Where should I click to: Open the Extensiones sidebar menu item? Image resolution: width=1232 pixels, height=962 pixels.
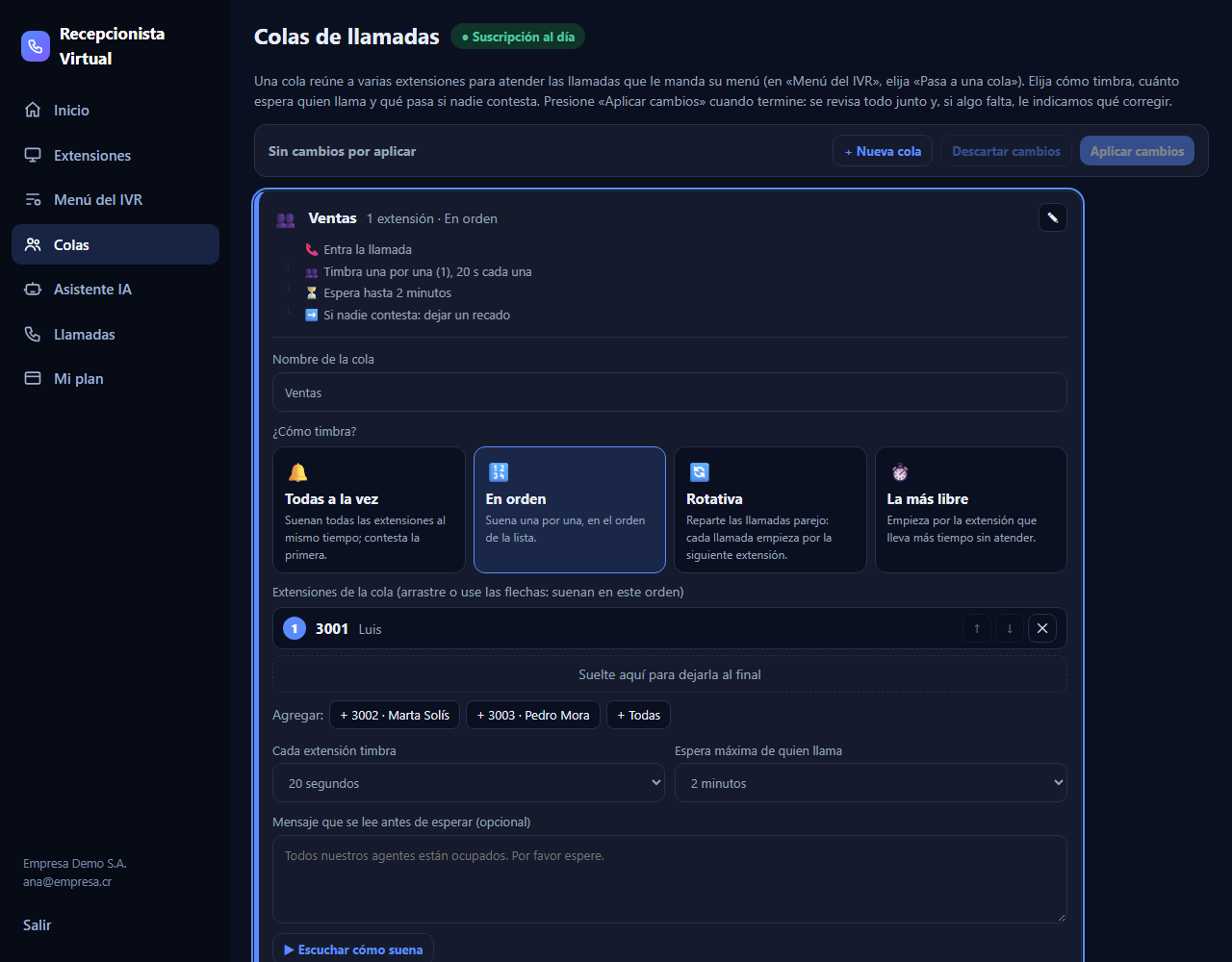[x=115, y=155]
